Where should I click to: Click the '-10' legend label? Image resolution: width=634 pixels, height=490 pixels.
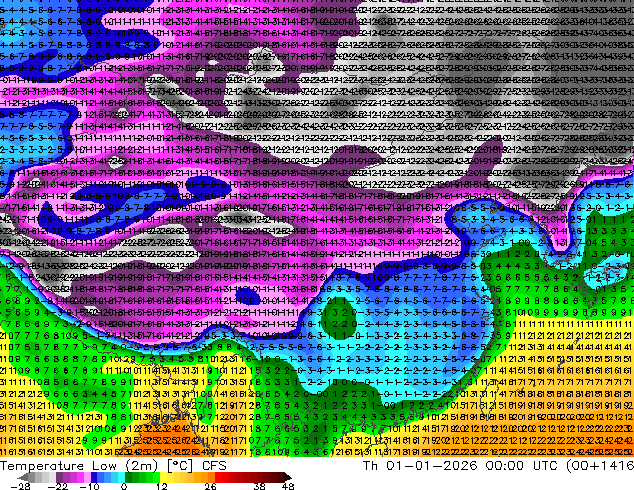pyautogui.click(x=90, y=486)
